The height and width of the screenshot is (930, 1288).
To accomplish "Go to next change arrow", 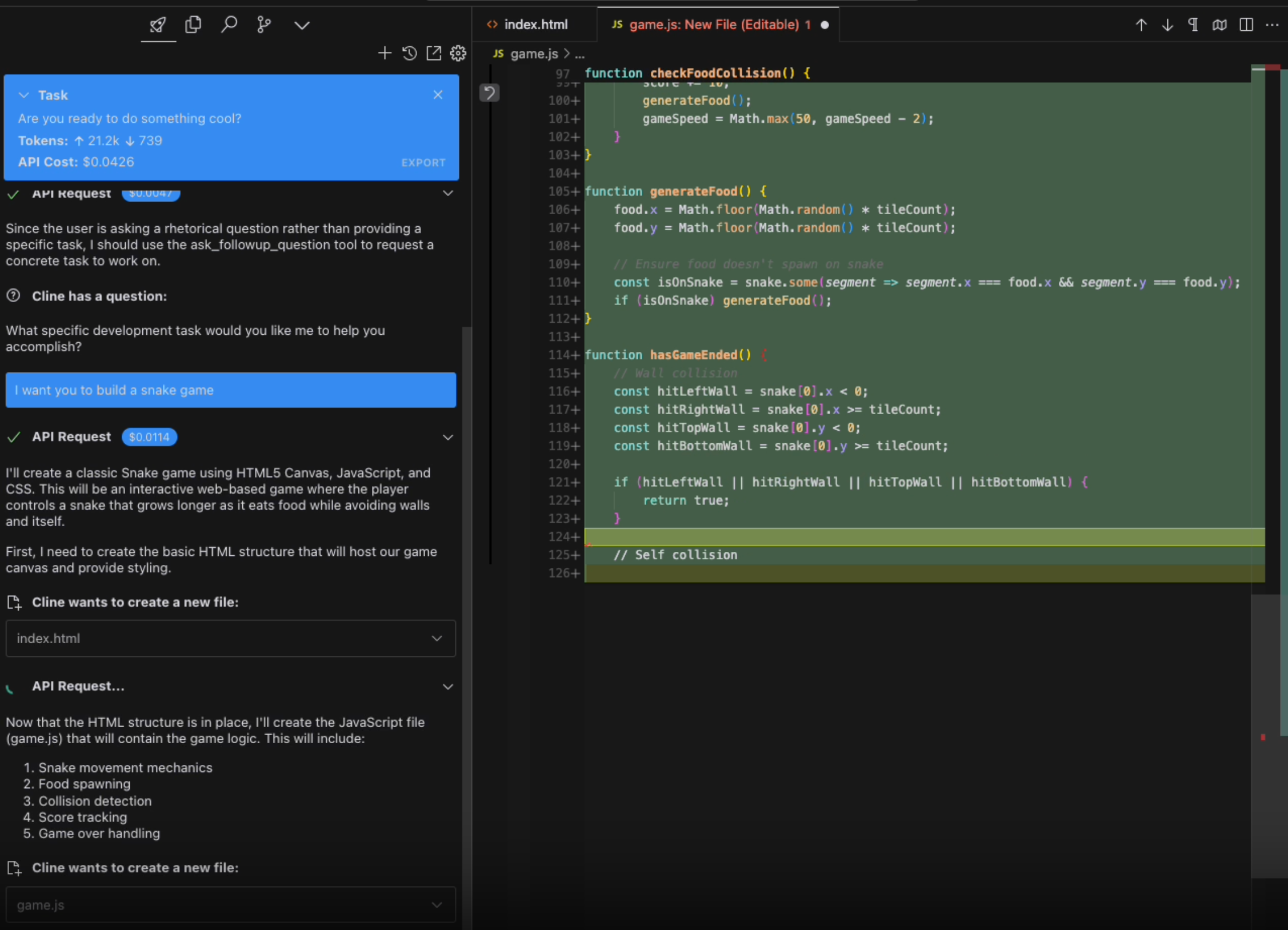I will tap(1167, 25).
